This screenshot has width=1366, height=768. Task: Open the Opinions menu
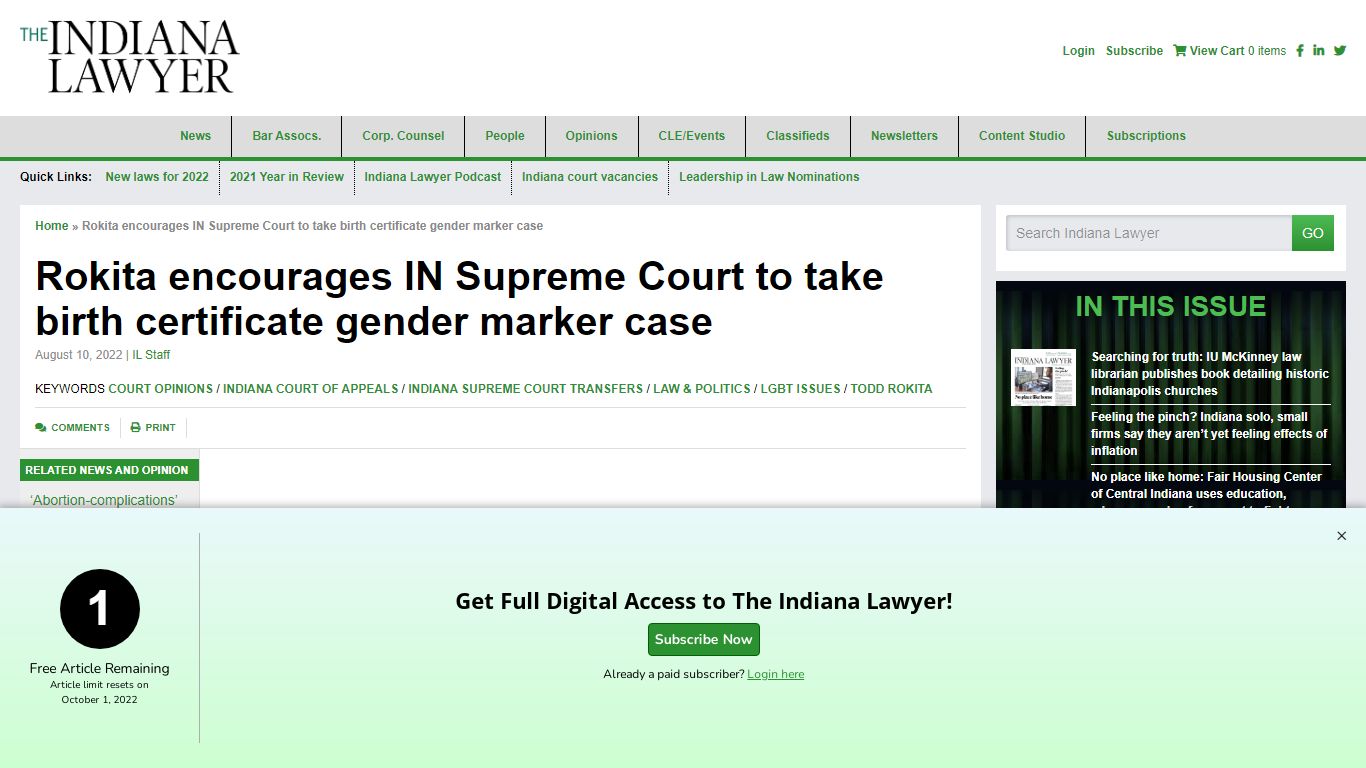591,136
